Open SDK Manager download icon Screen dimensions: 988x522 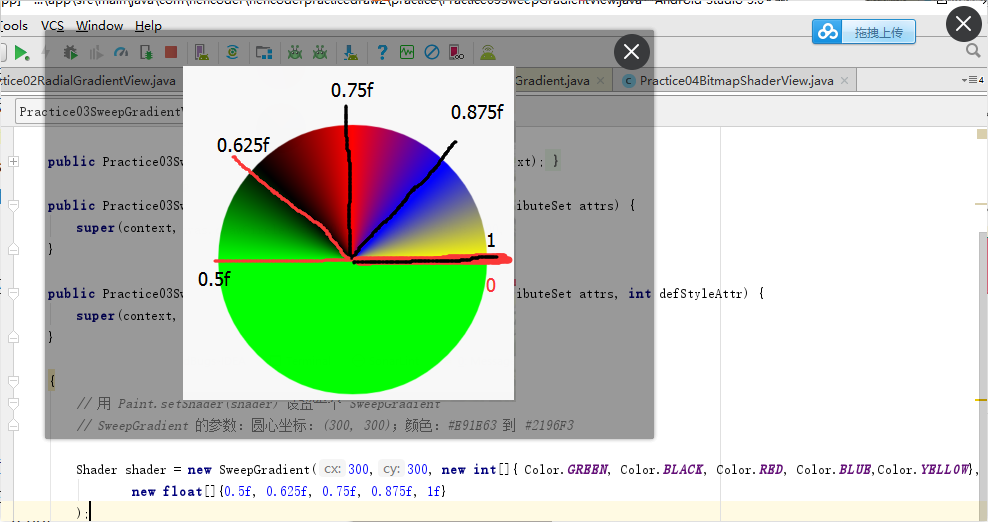click(351, 53)
